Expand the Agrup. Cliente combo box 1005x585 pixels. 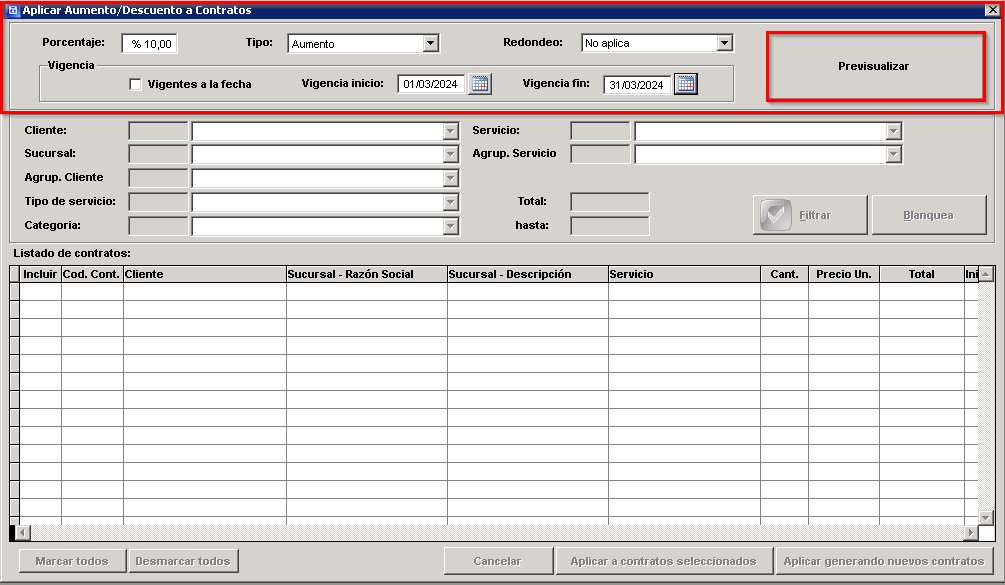(451, 178)
